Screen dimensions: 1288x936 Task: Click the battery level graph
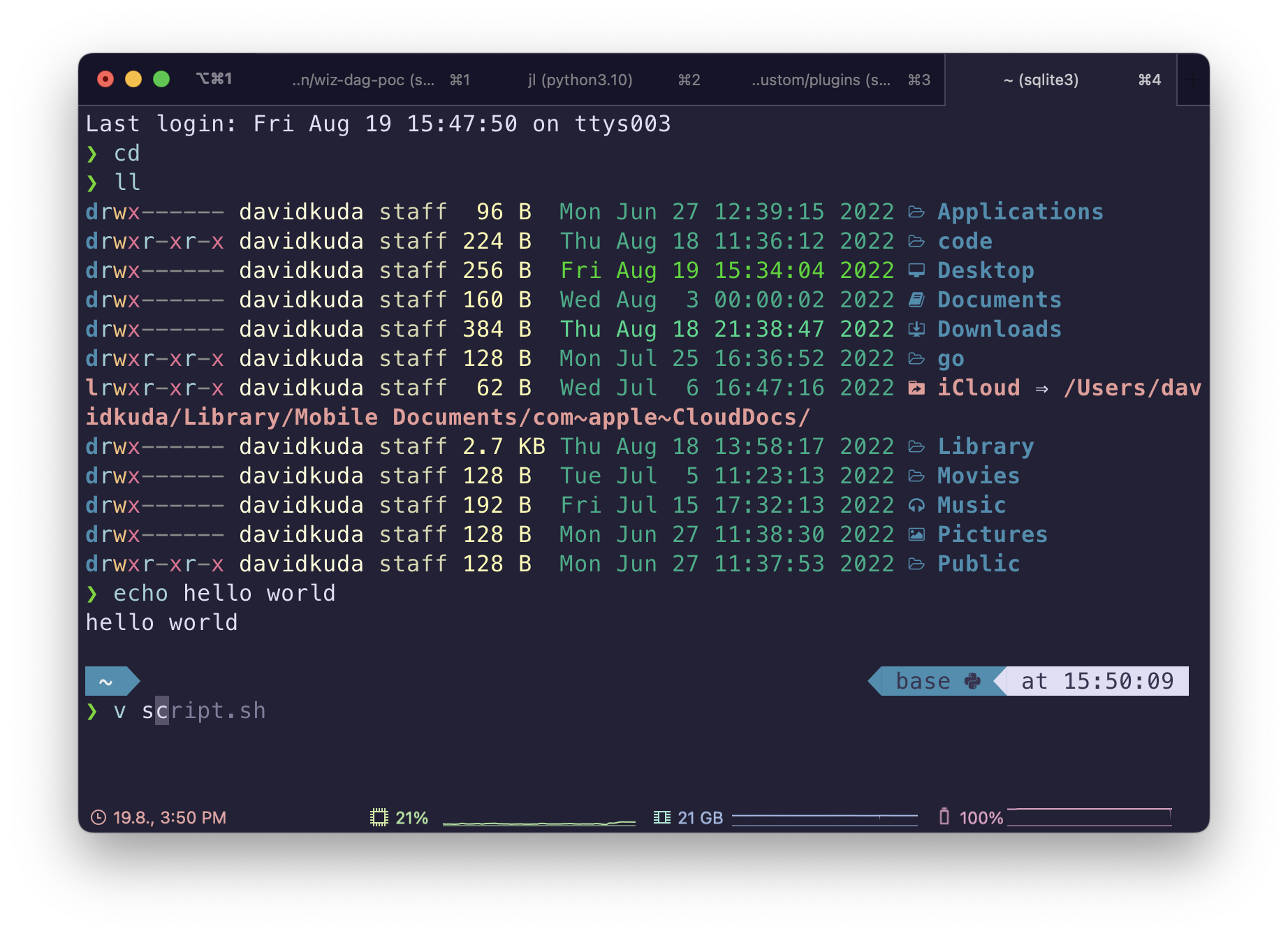coord(1090,817)
